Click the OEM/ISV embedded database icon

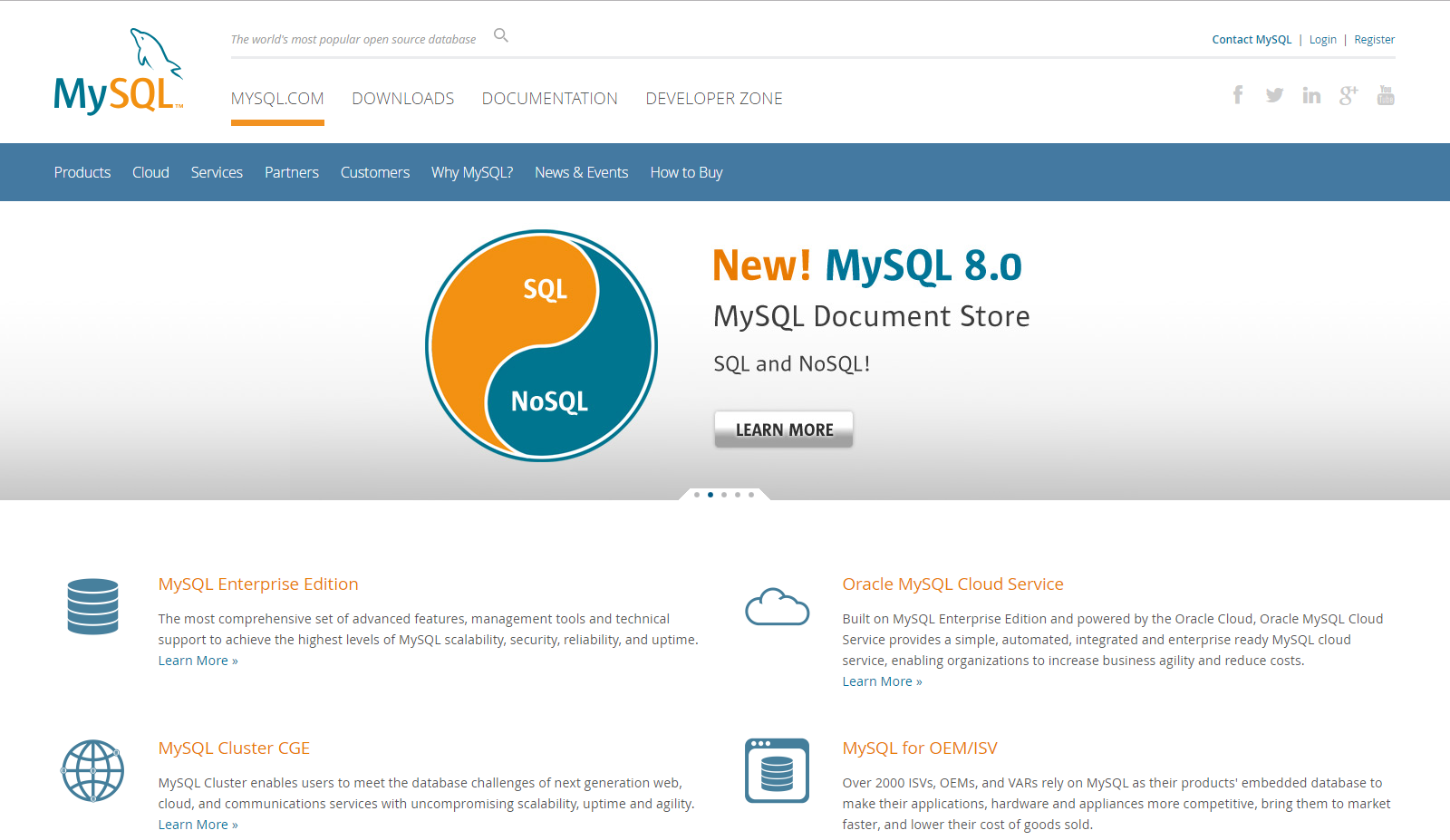[x=777, y=770]
